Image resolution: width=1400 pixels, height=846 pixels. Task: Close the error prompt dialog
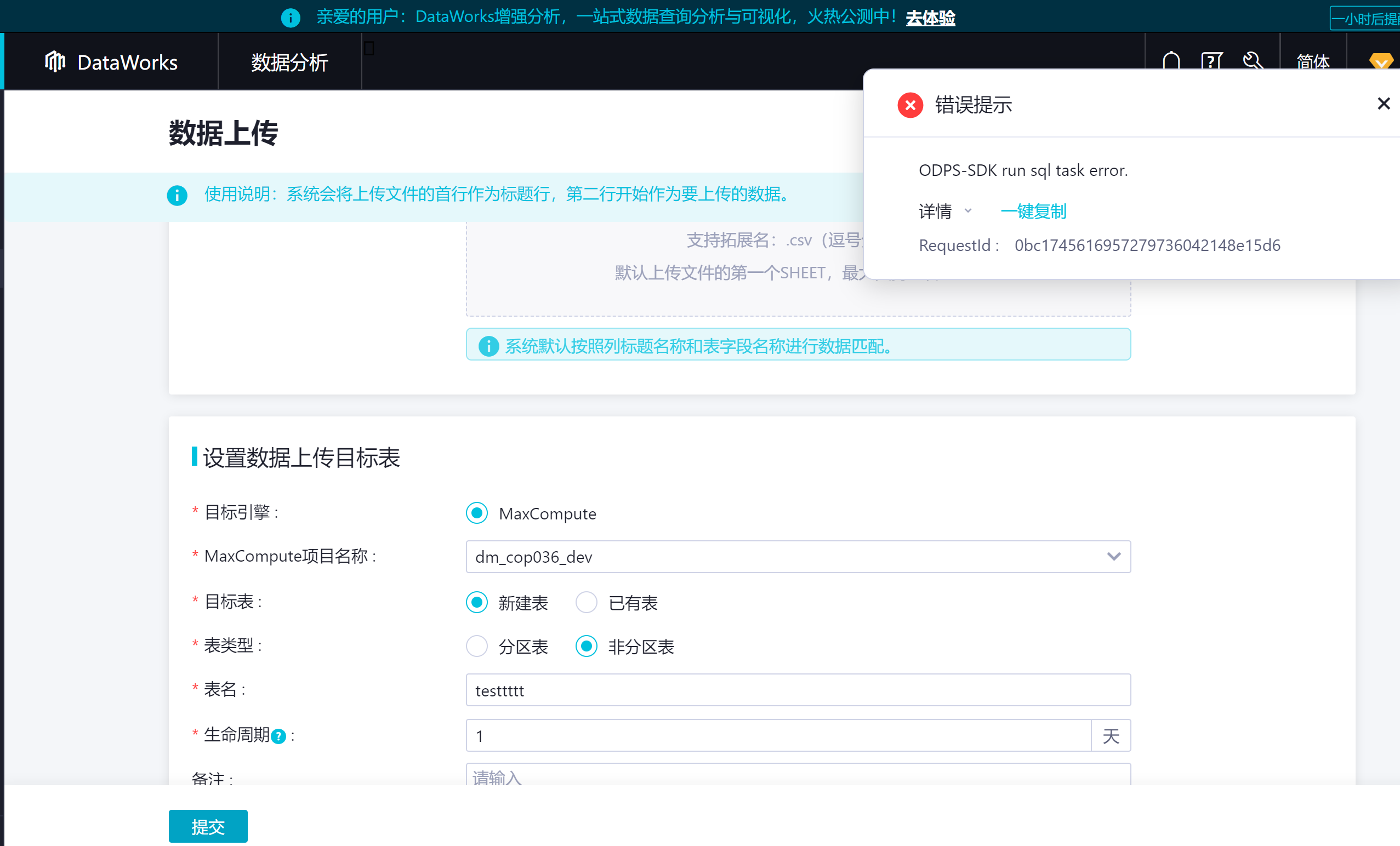[x=1383, y=104]
